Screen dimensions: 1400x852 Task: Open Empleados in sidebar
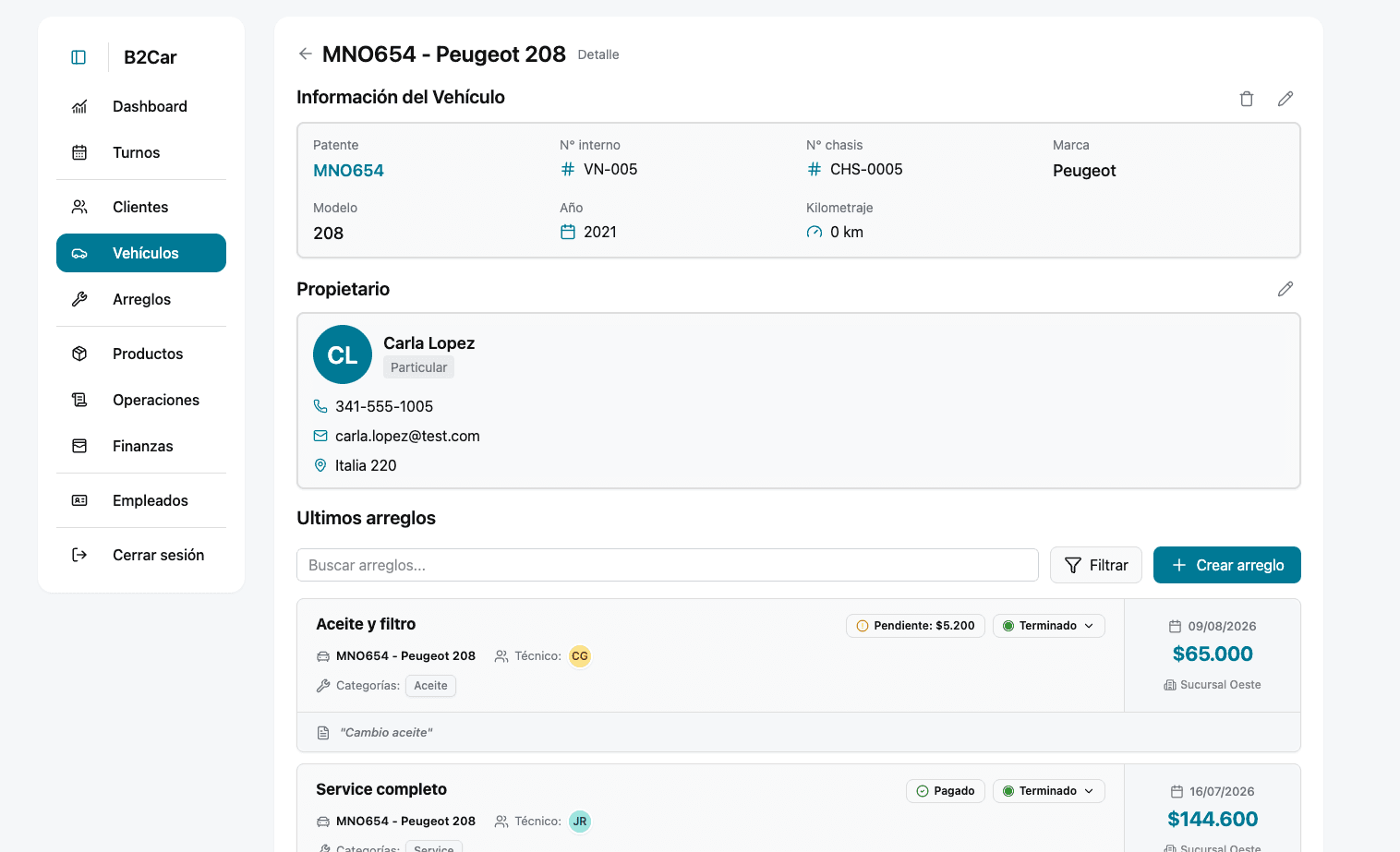coord(141,500)
